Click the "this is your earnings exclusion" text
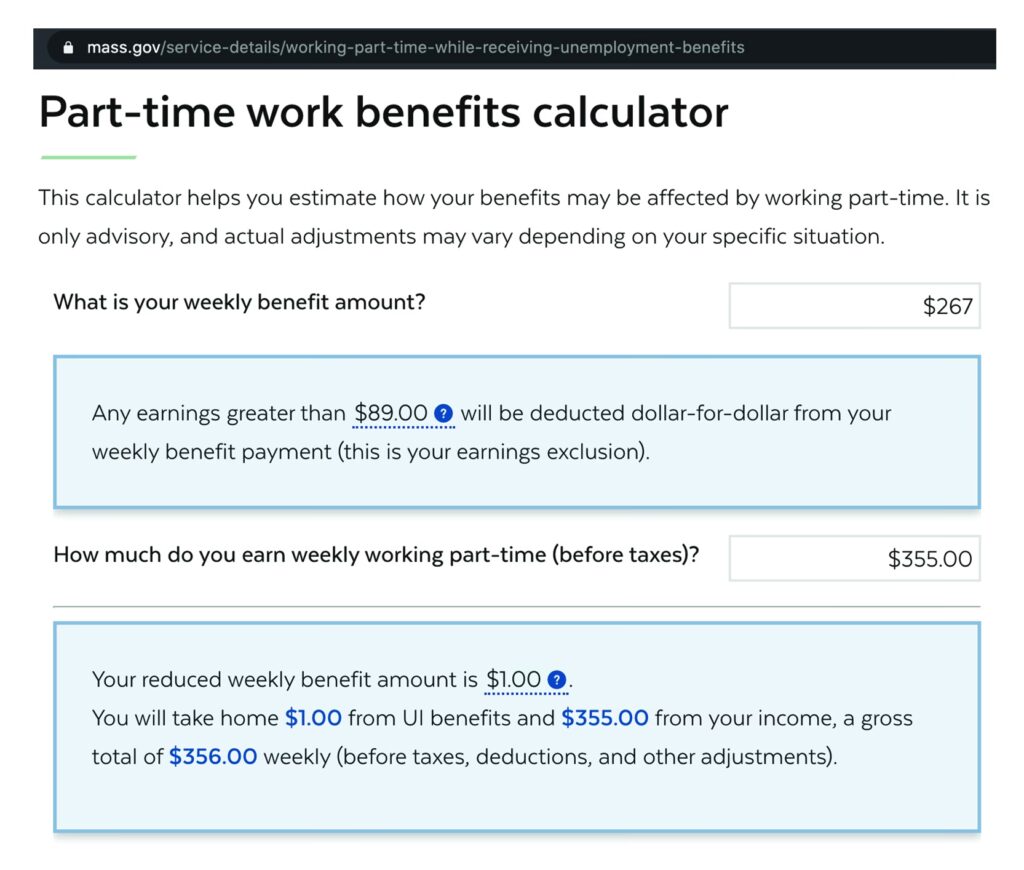This screenshot has width=1024, height=870. click(493, 451)
